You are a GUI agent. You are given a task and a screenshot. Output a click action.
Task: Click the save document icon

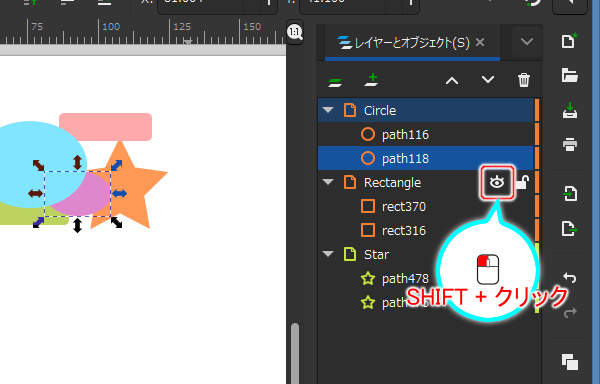[570, 110]
